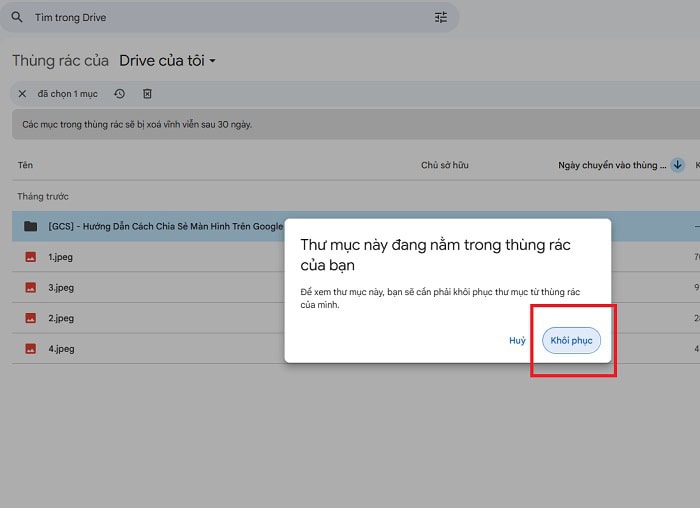Click the delete forever trash icon
Viewport: 700px width, 508px height.
(147, 94)
